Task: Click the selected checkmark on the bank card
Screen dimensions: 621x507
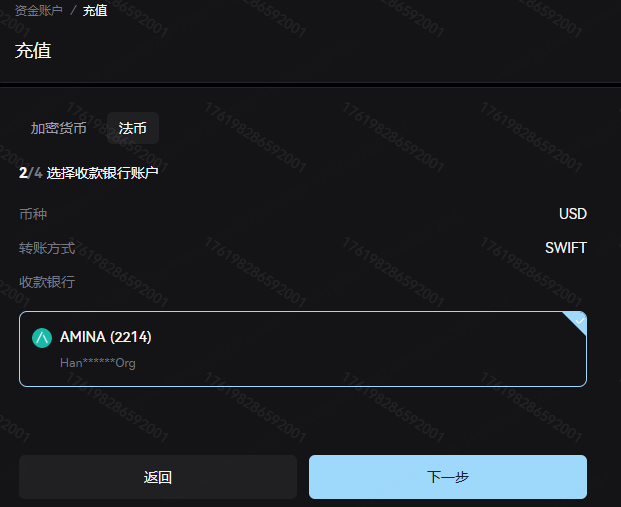Action: tap(578, 320)
